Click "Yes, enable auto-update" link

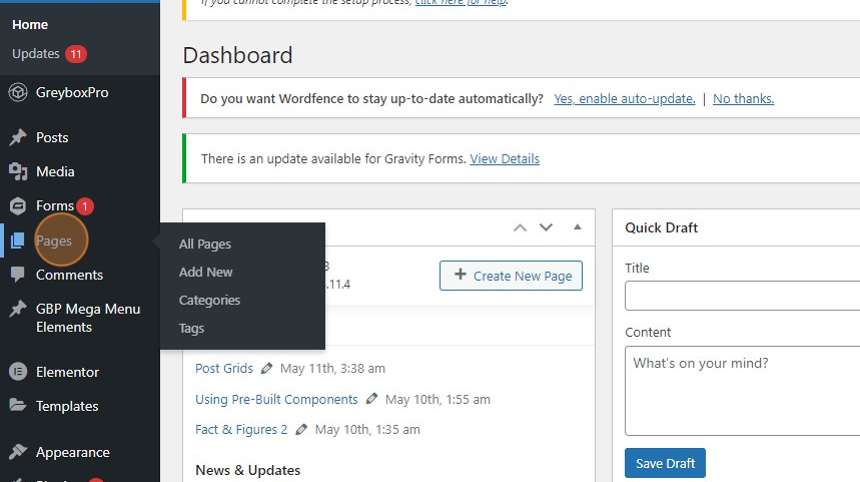(624, 99)
